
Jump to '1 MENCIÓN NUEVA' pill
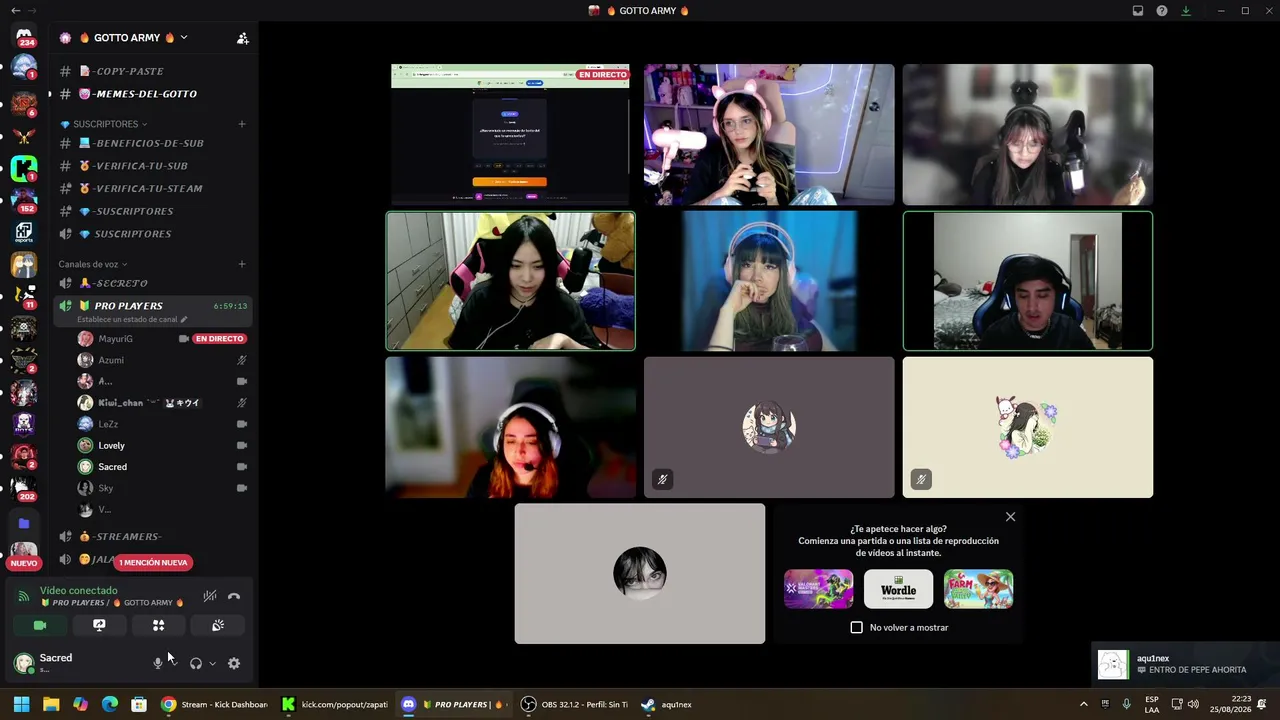tap(153, 562)
